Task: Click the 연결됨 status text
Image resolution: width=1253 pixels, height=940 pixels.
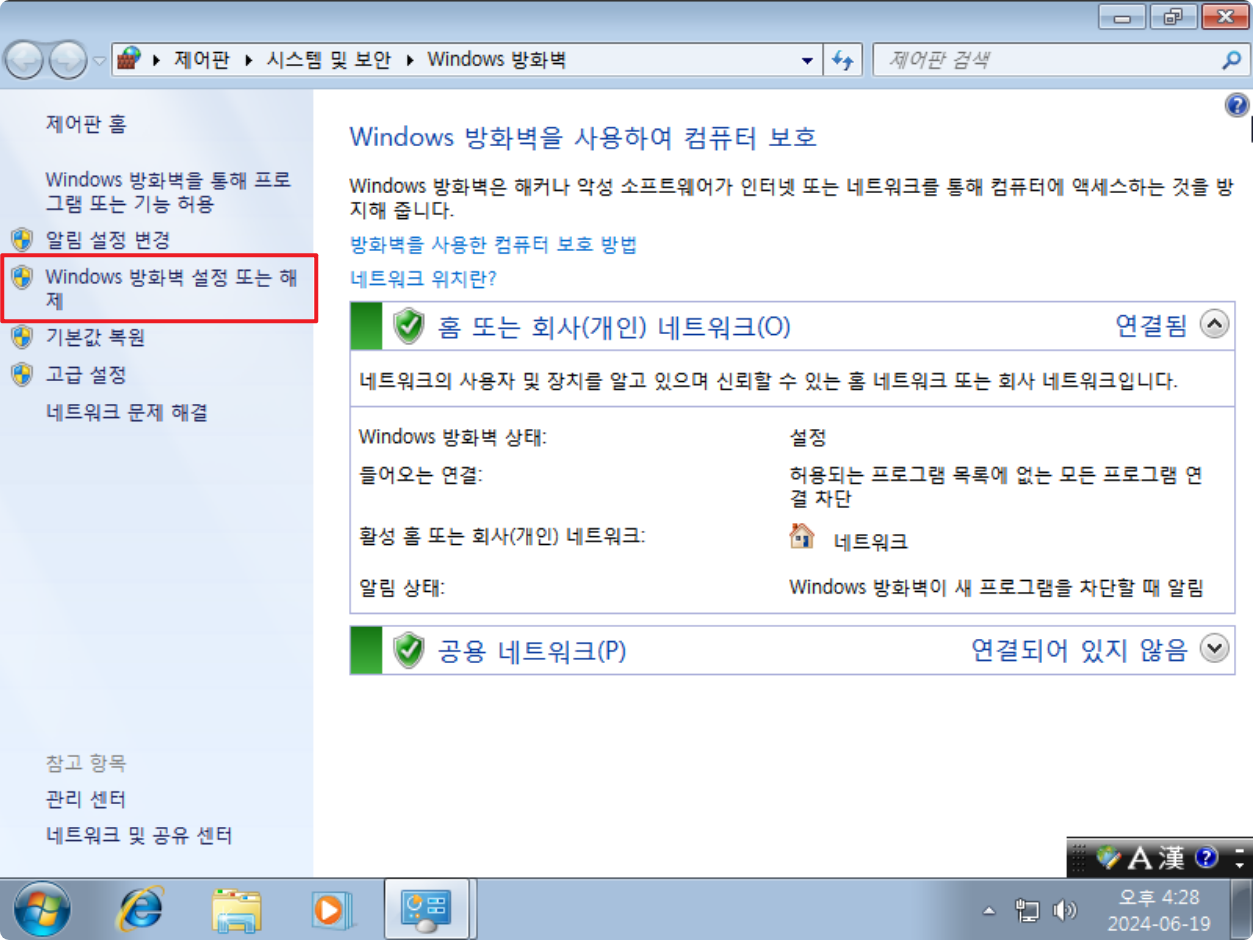Action: coord(1150,325)
